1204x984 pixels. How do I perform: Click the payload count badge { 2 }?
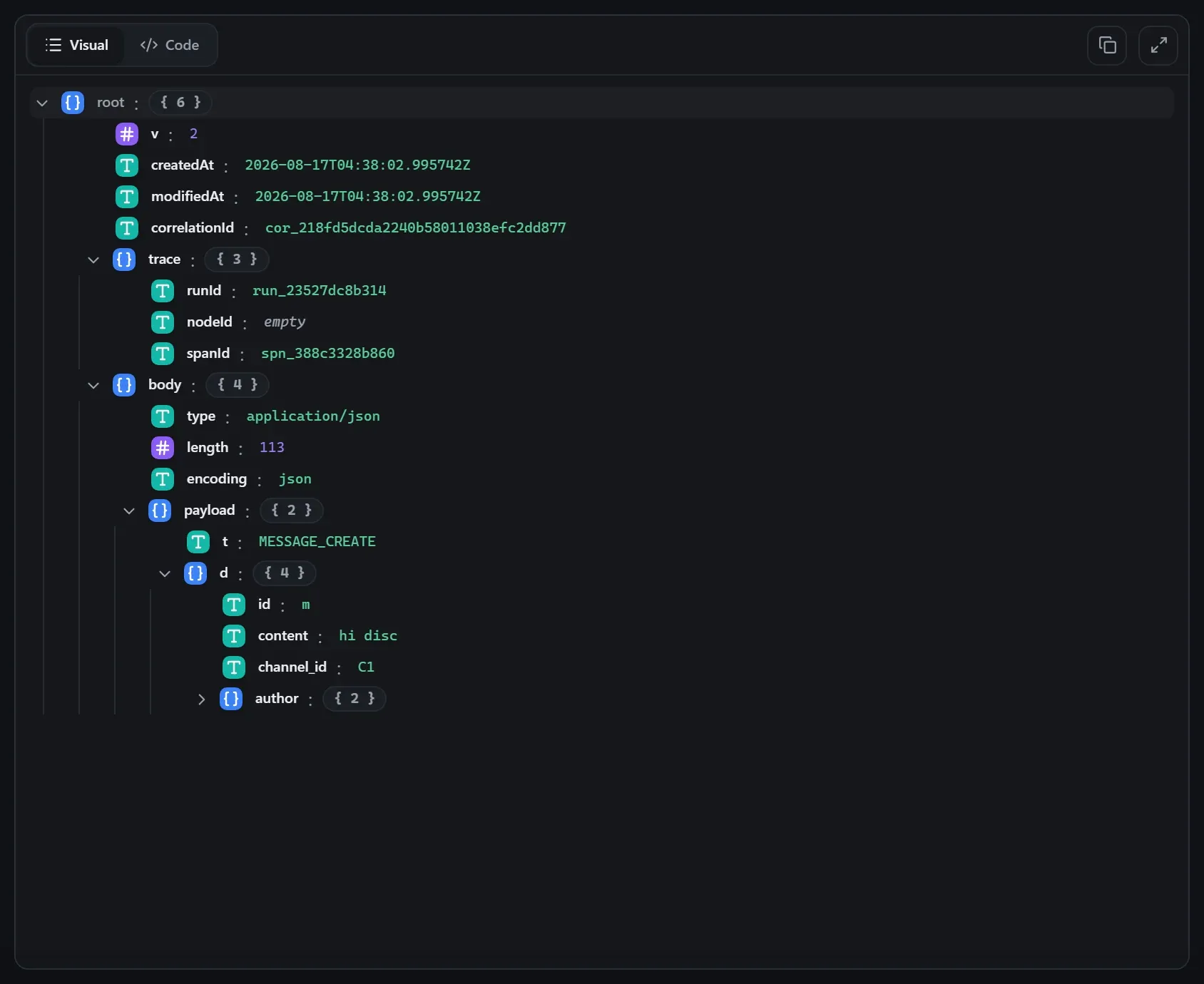tap(291, 511)
